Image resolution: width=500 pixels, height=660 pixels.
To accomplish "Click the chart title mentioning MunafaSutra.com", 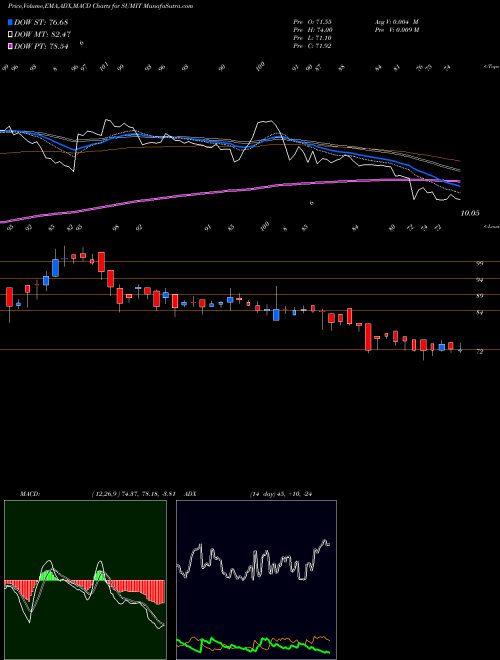I will pos(101,6).
